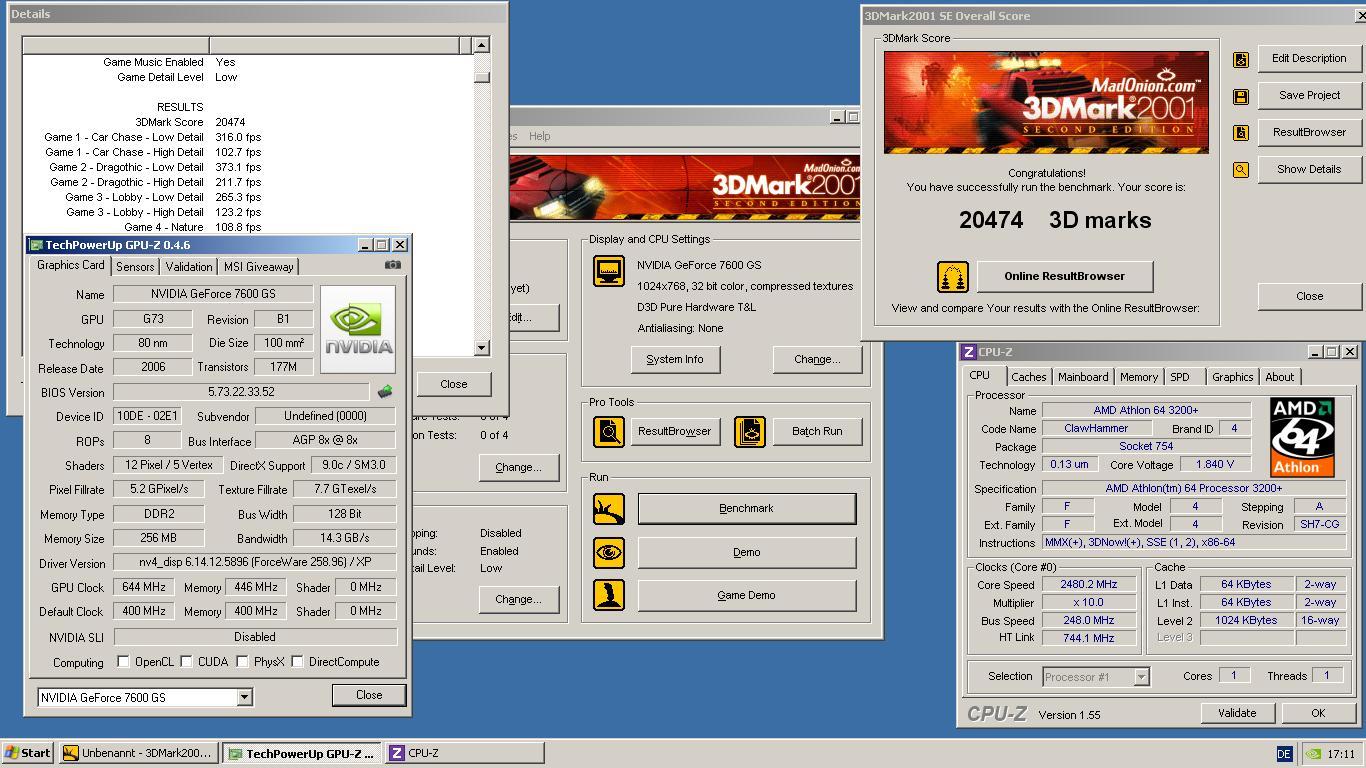Open the Windows Start button
The image size is (1366, 768).
(x=28, y=753)
